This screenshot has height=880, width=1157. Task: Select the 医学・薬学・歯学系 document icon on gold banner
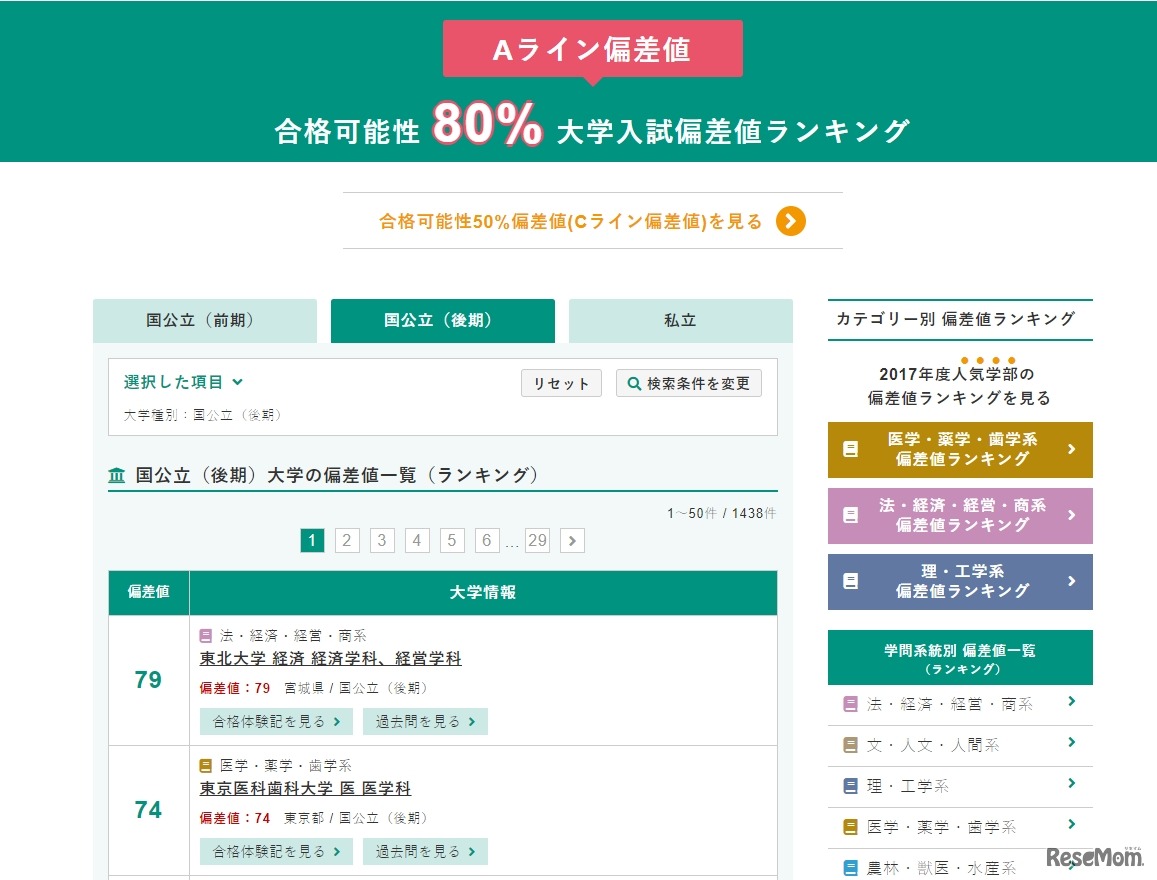point(852,450)
